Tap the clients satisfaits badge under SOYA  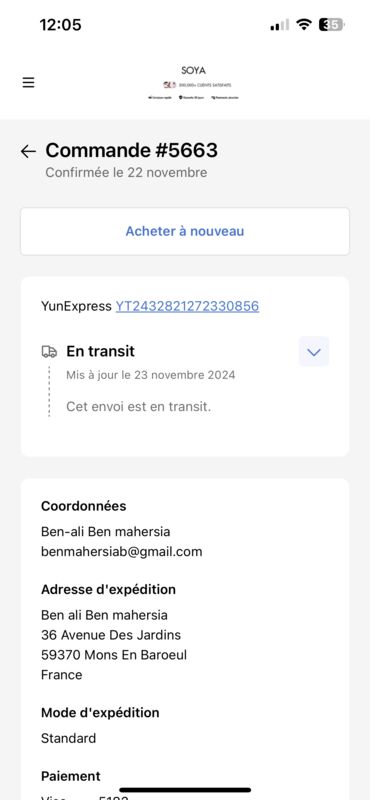pyautogui.click(x=196, y=85)
